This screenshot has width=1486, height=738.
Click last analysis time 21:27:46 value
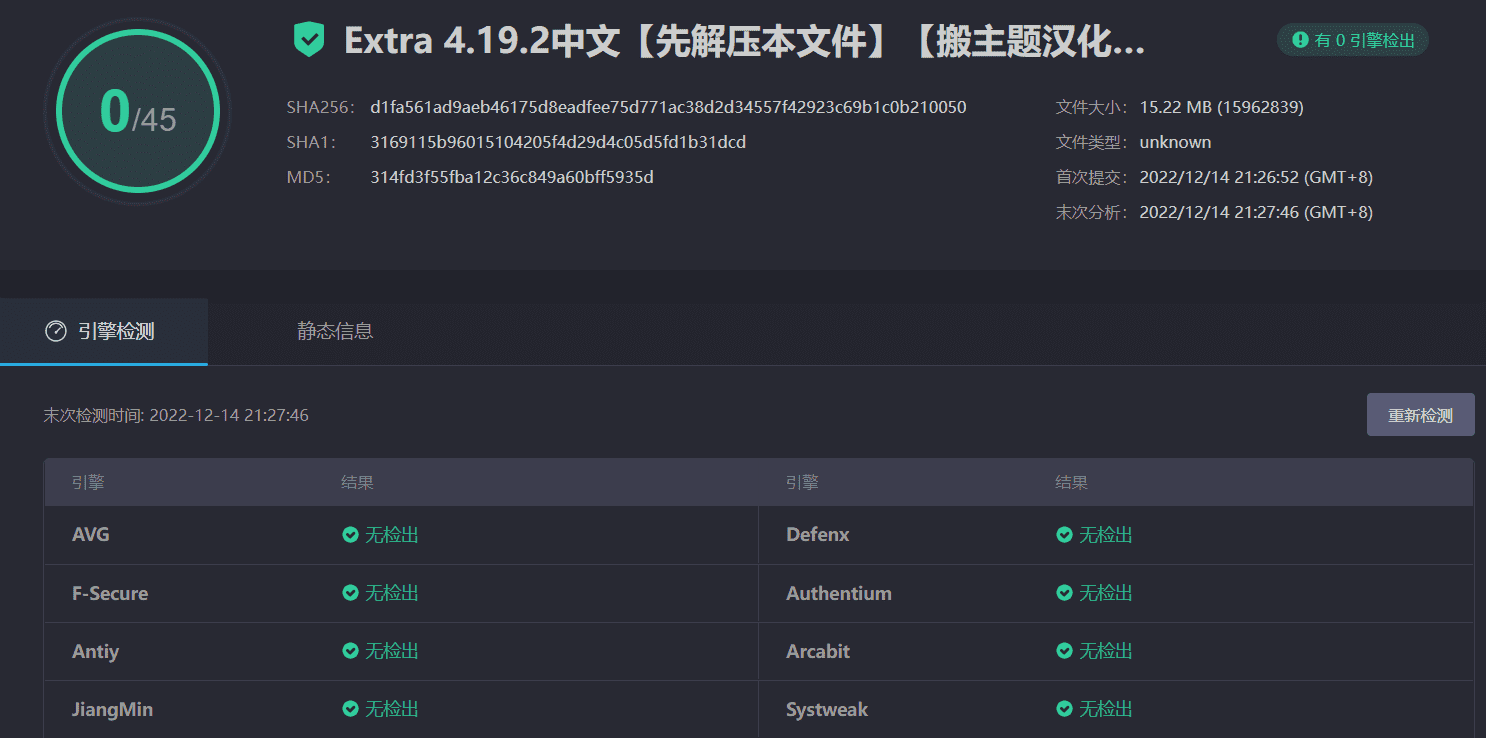pyautogui.click(x=1256, y=212)
